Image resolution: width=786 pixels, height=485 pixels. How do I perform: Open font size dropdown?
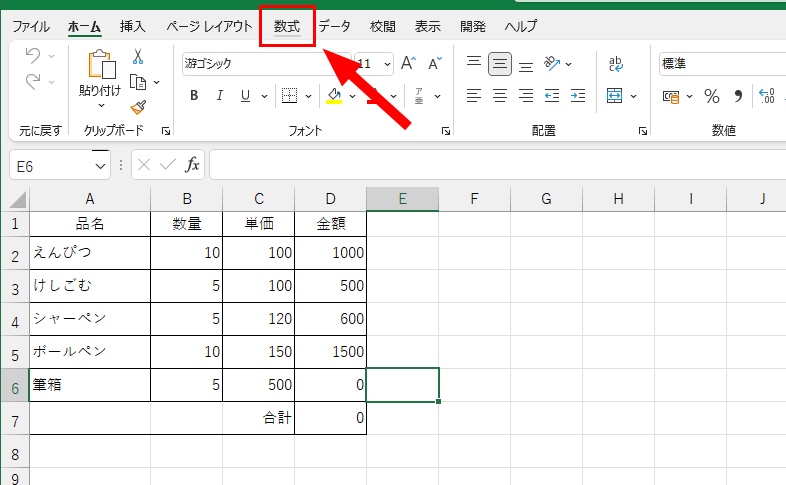point(387,64)
